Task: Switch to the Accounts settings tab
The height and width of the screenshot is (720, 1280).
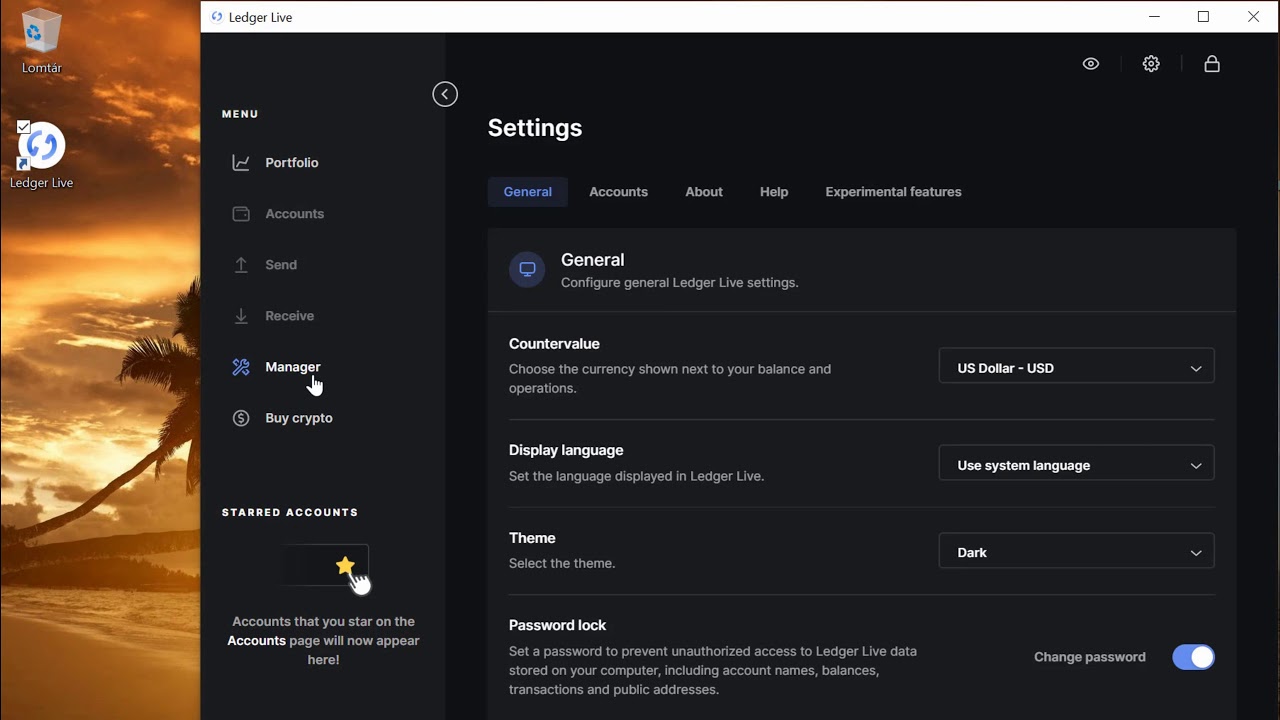Action: tap(618, 192)
